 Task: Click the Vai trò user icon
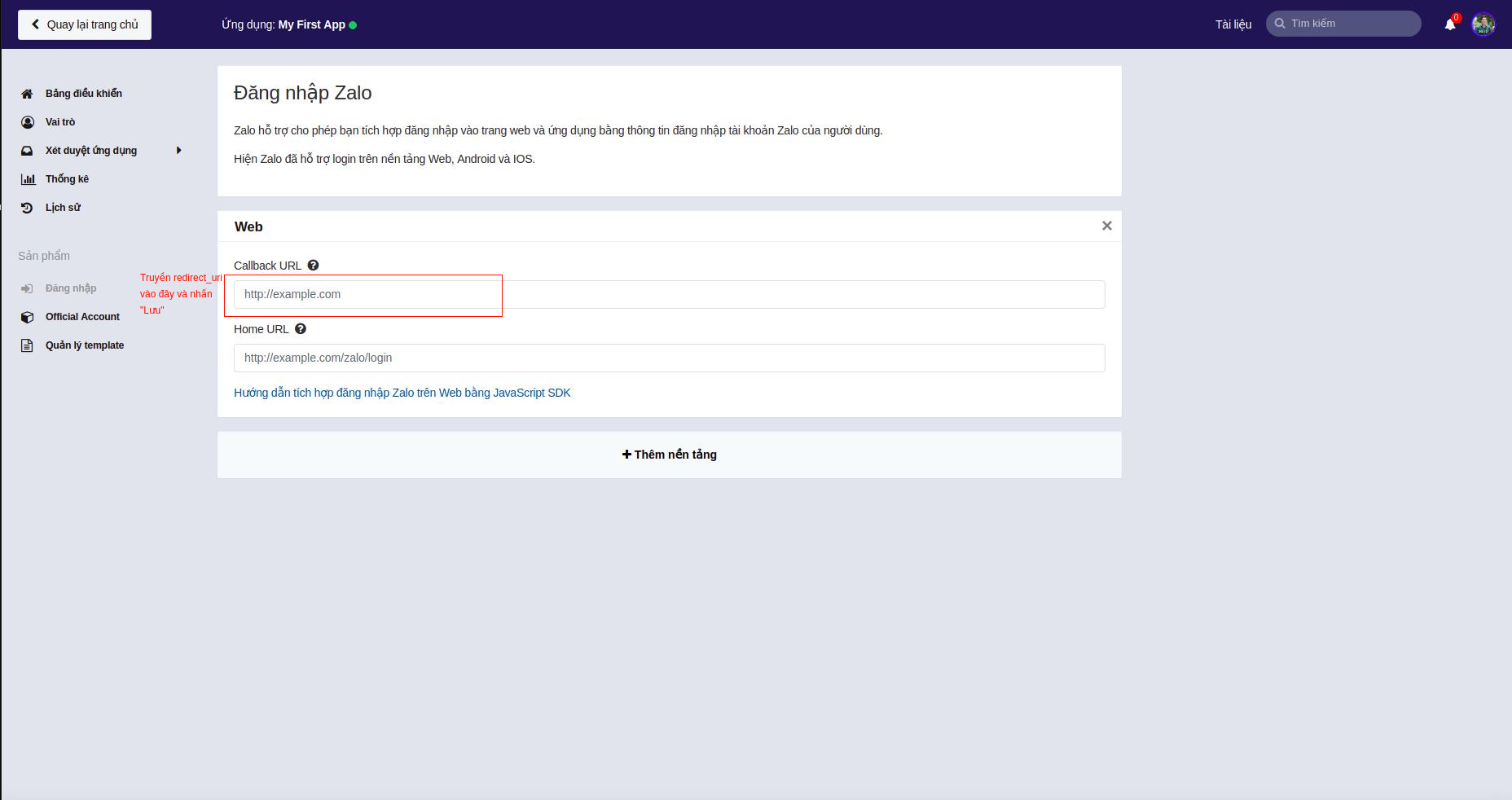click(27, 122)
